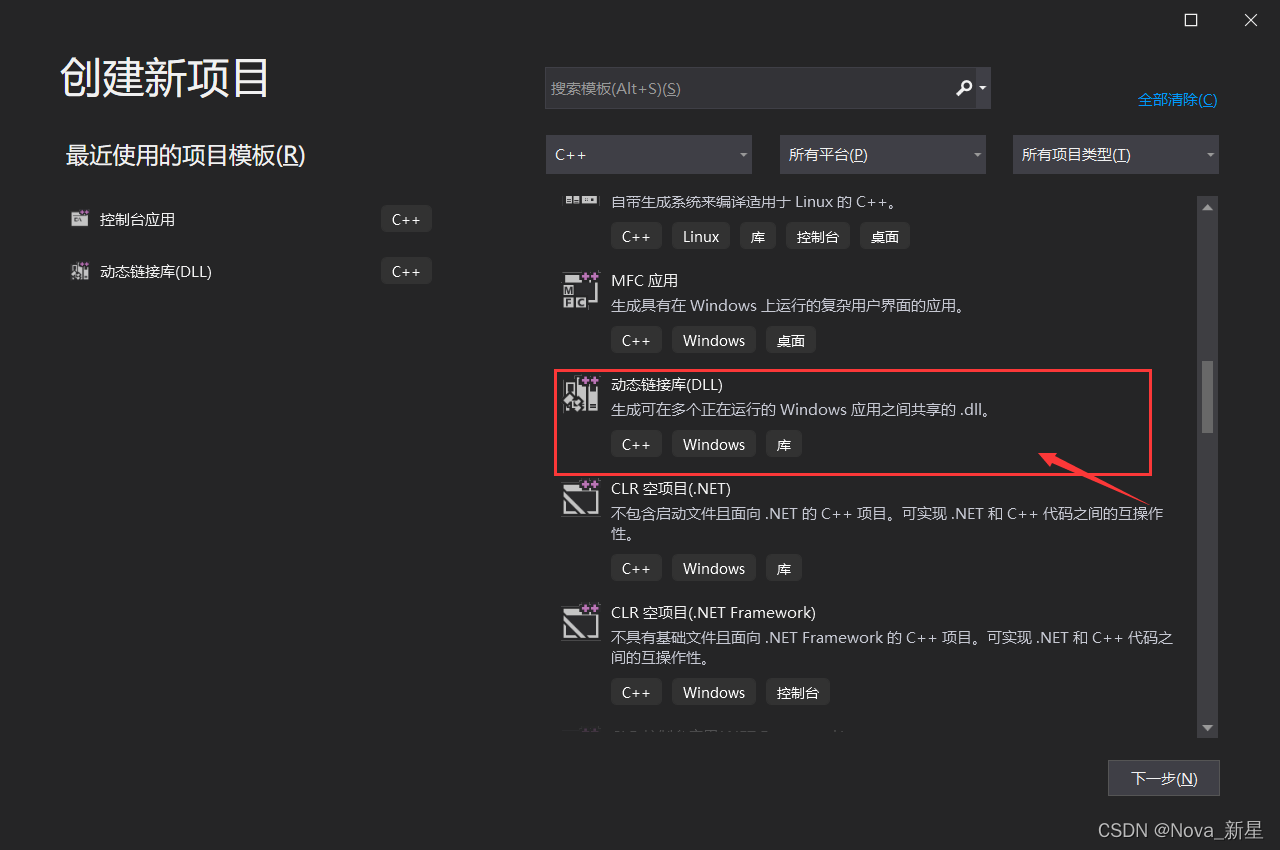The width and height of the screenshot is (1280, 850).
Task: Open the 所有项目类型 project type dropdown
Action: click(x=1115, y=155)
